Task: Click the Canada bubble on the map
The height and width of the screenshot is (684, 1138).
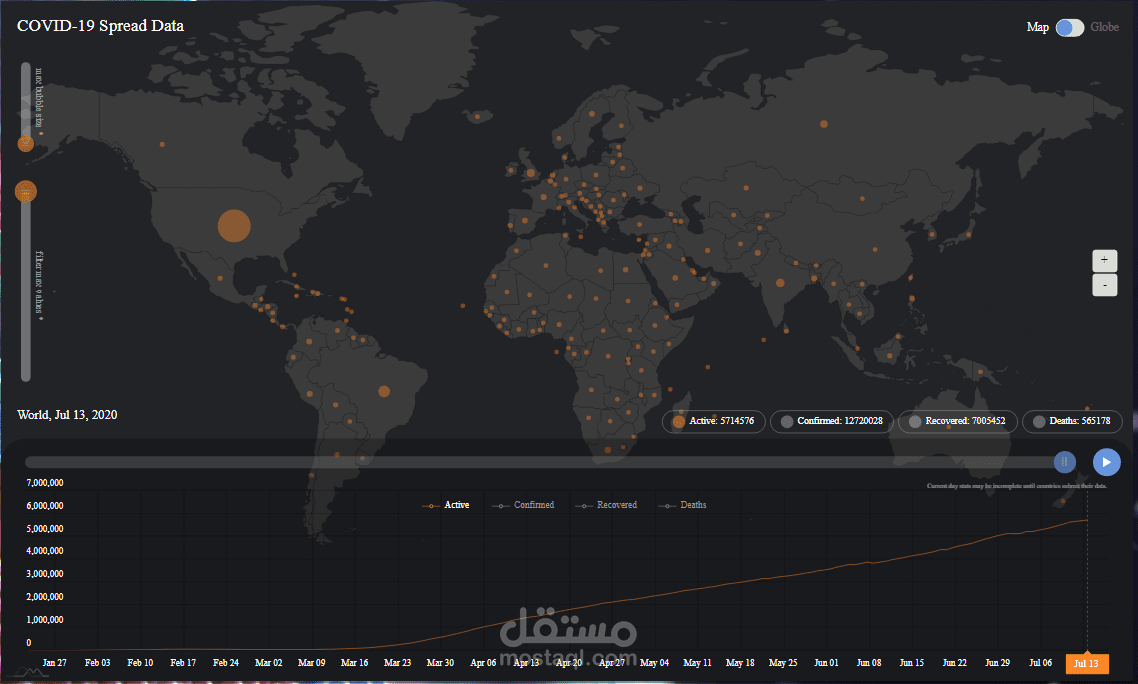Action: coord(162,144)
